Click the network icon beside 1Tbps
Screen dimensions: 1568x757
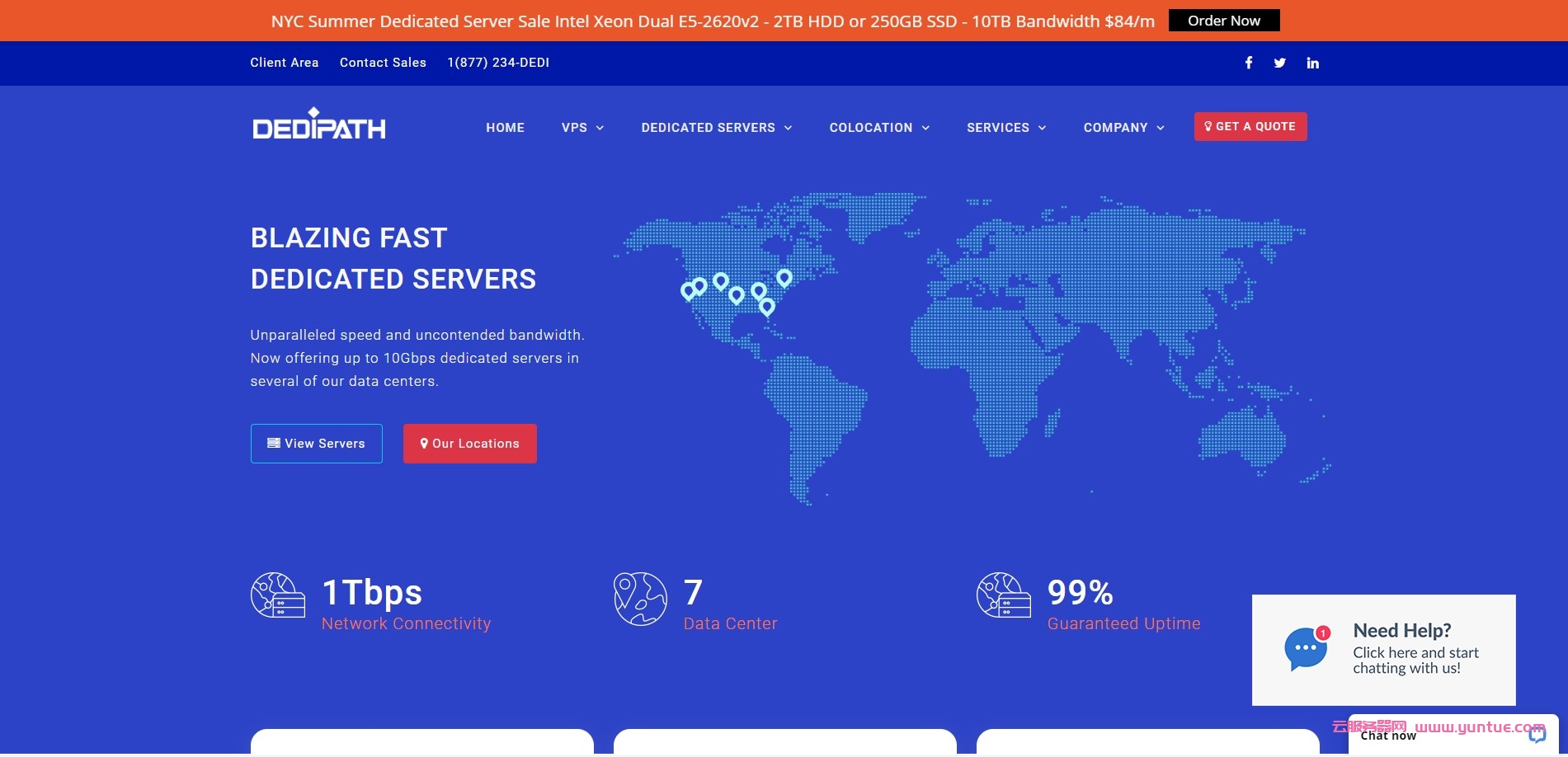tap(278, 595)
